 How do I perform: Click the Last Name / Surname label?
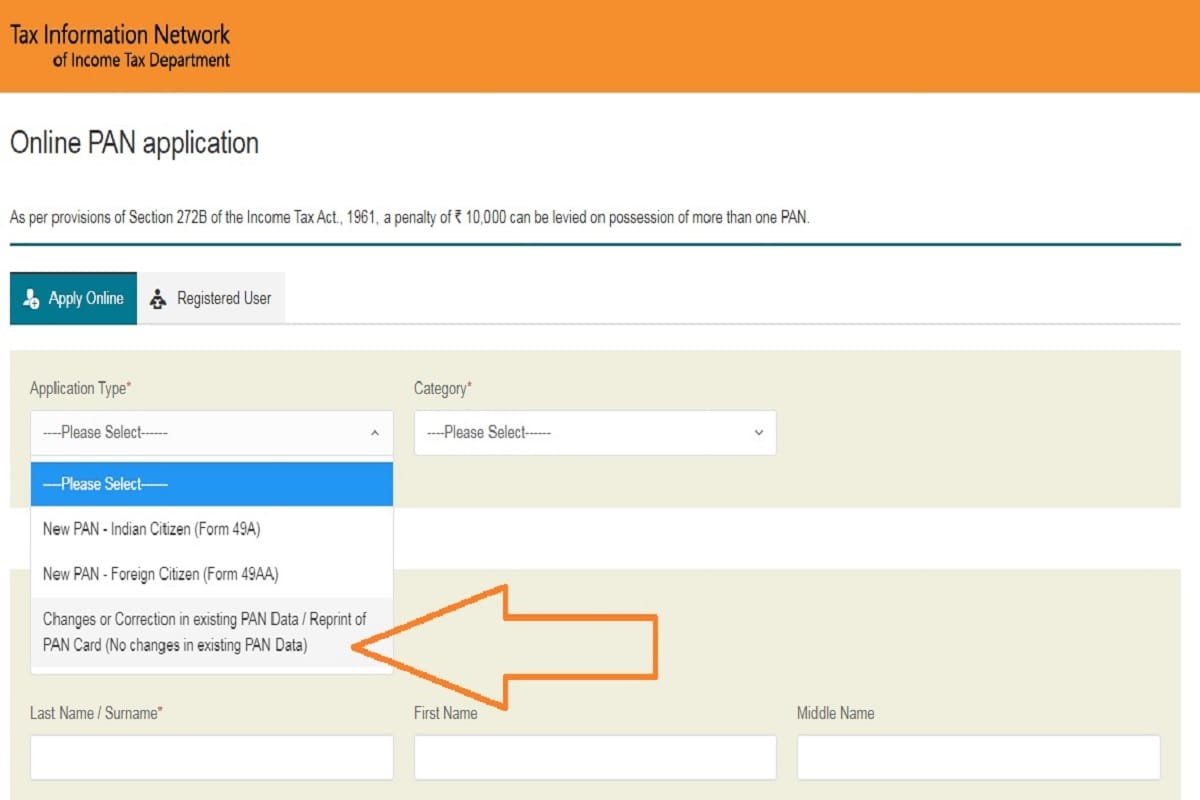[x=96, y=713]
